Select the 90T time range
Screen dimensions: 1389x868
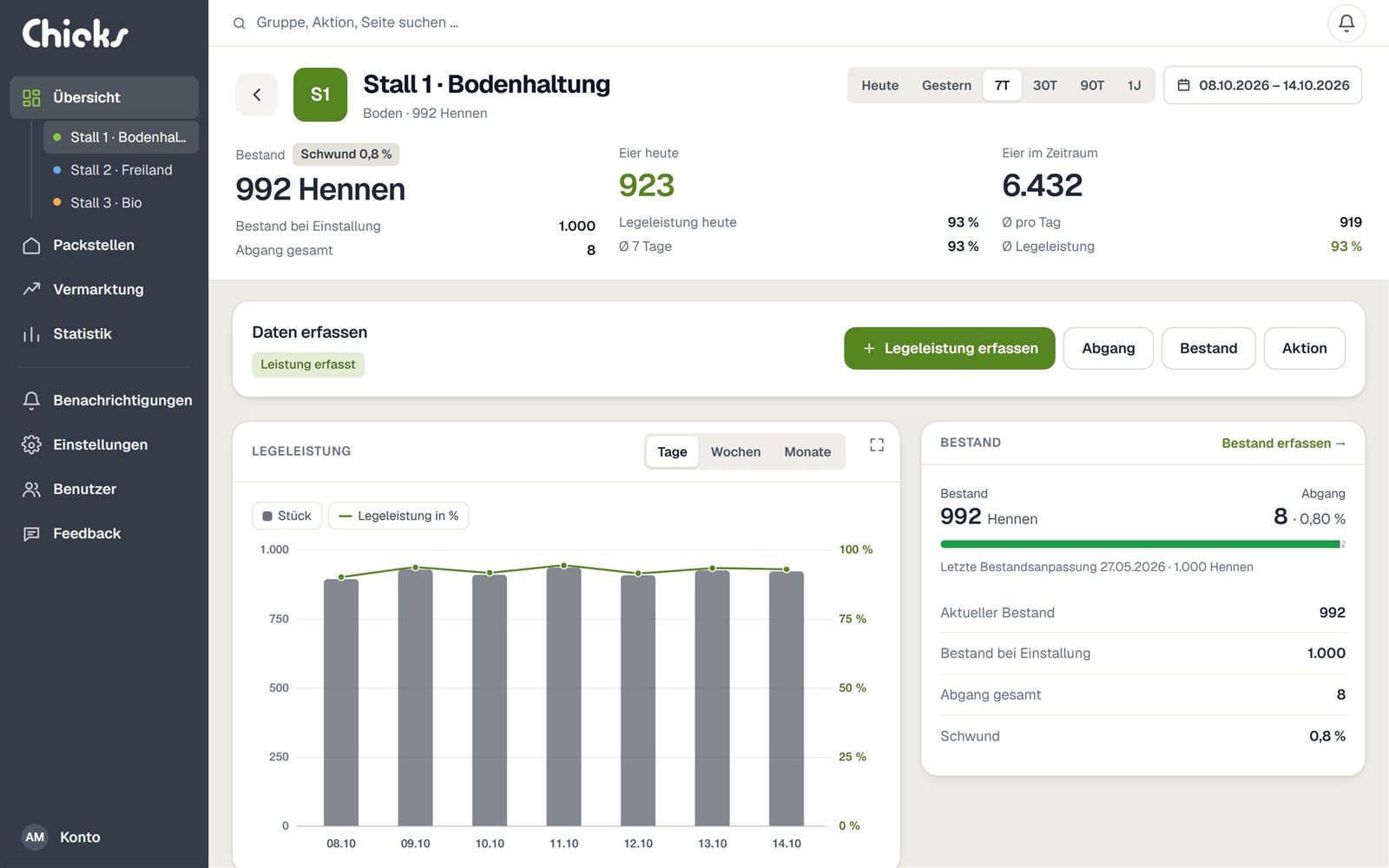point(1092,85)
